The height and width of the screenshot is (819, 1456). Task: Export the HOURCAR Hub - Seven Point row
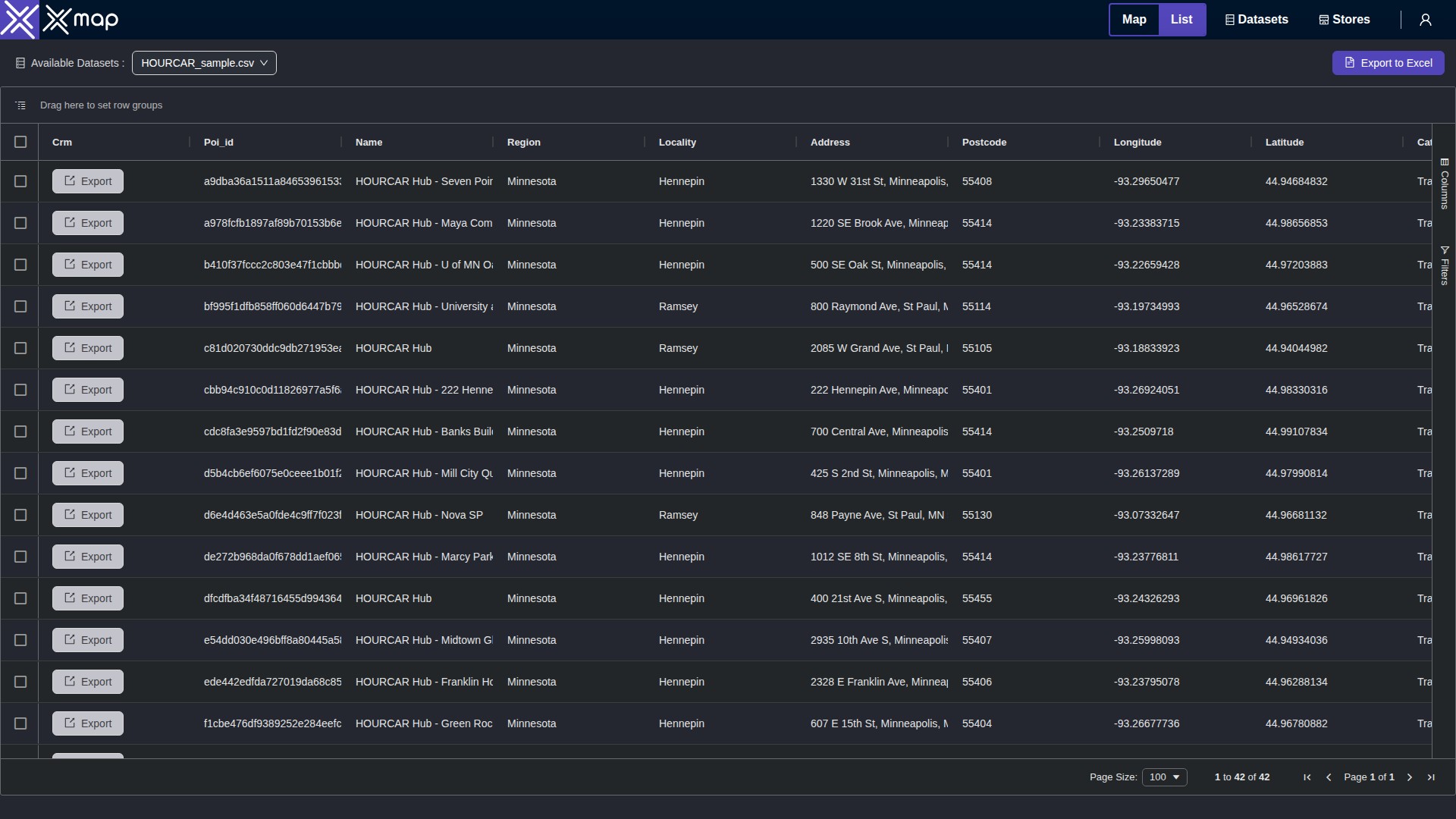tap(87, 181)
